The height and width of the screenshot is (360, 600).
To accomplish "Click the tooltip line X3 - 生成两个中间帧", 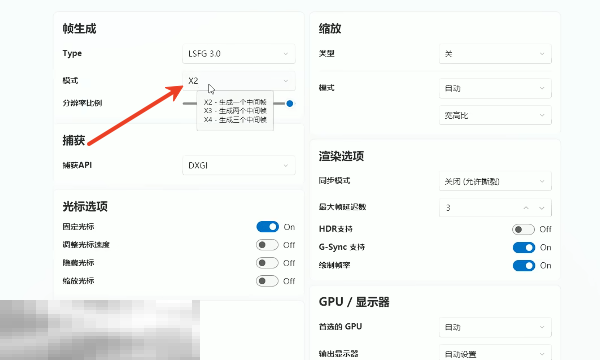I will tap(235, 111).
